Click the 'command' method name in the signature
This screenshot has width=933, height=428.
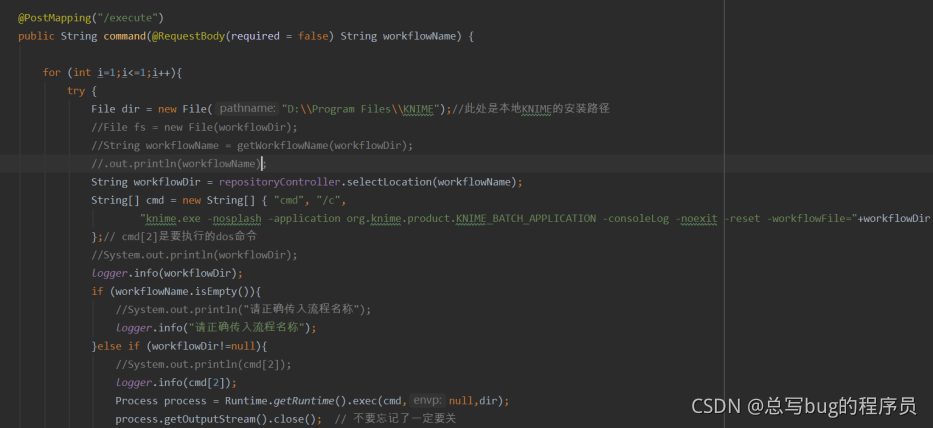click(x=124, y=36)
